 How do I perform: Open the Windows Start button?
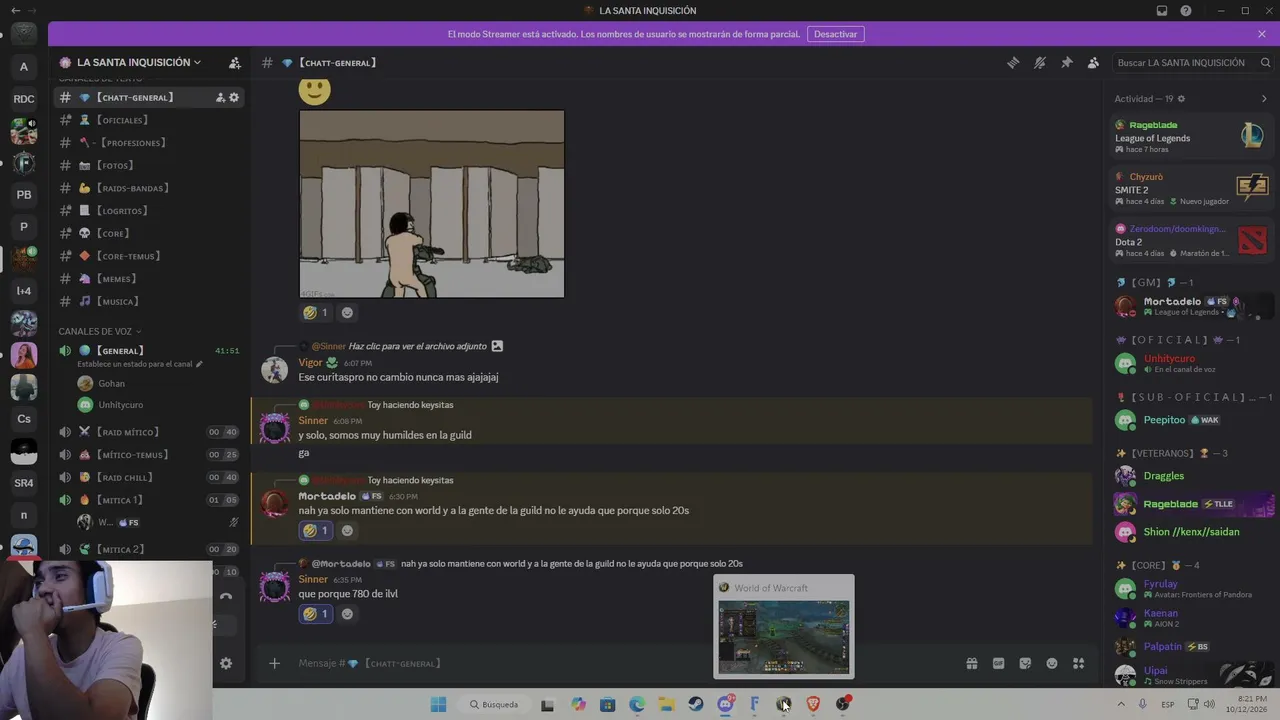tap(438, 704)
